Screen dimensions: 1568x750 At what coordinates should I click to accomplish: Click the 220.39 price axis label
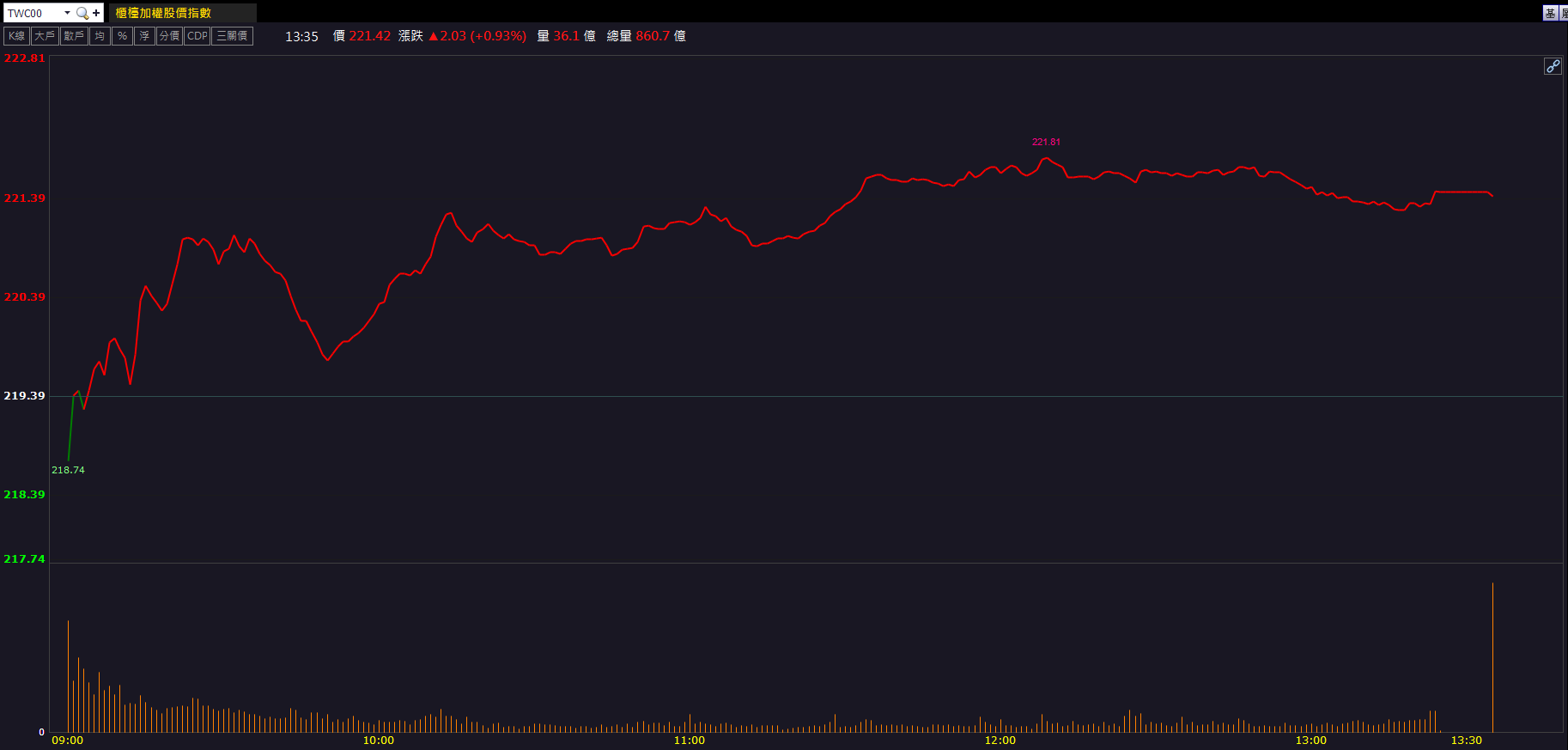(24, 297)
